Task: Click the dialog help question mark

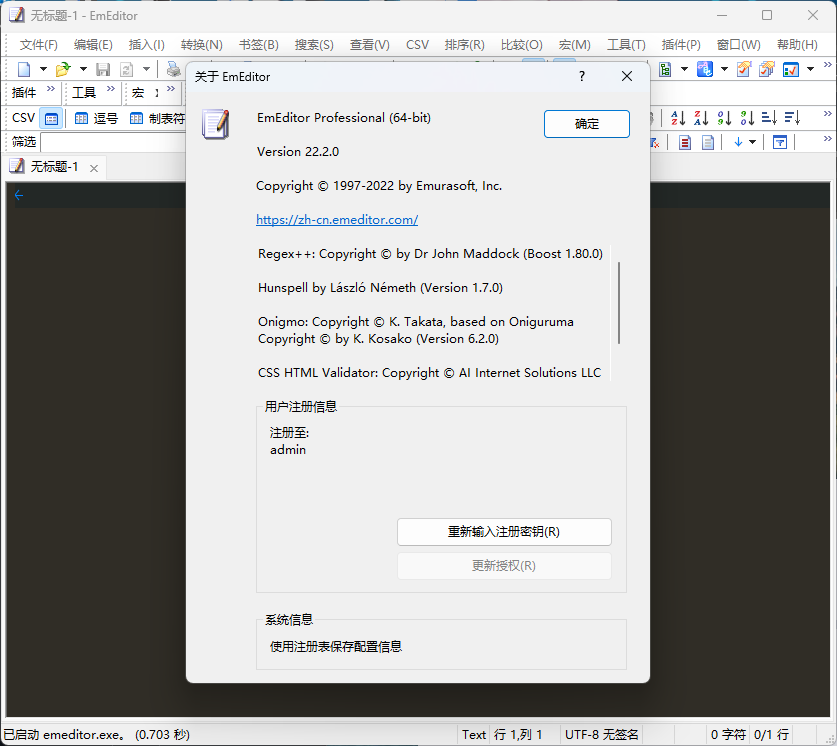Action: 582,76
